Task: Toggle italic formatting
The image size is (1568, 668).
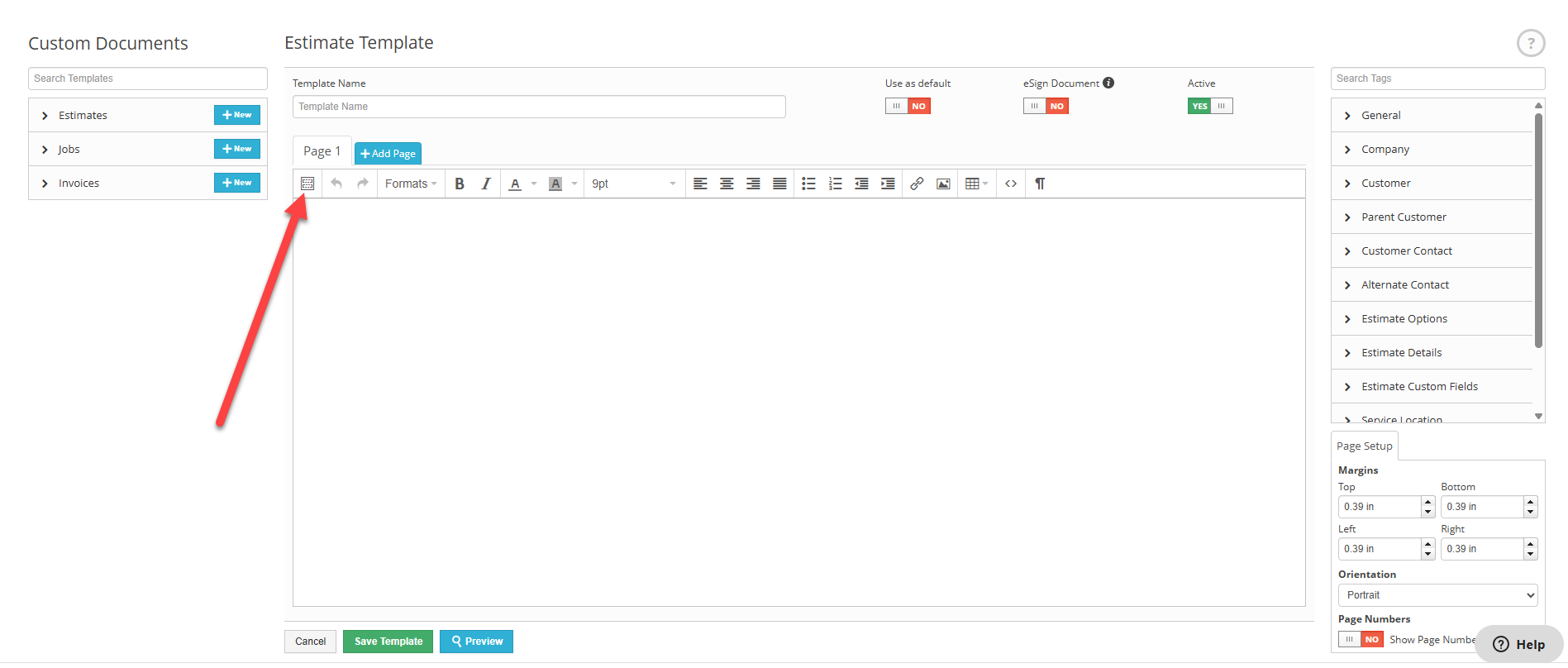Action: point(486,184)
